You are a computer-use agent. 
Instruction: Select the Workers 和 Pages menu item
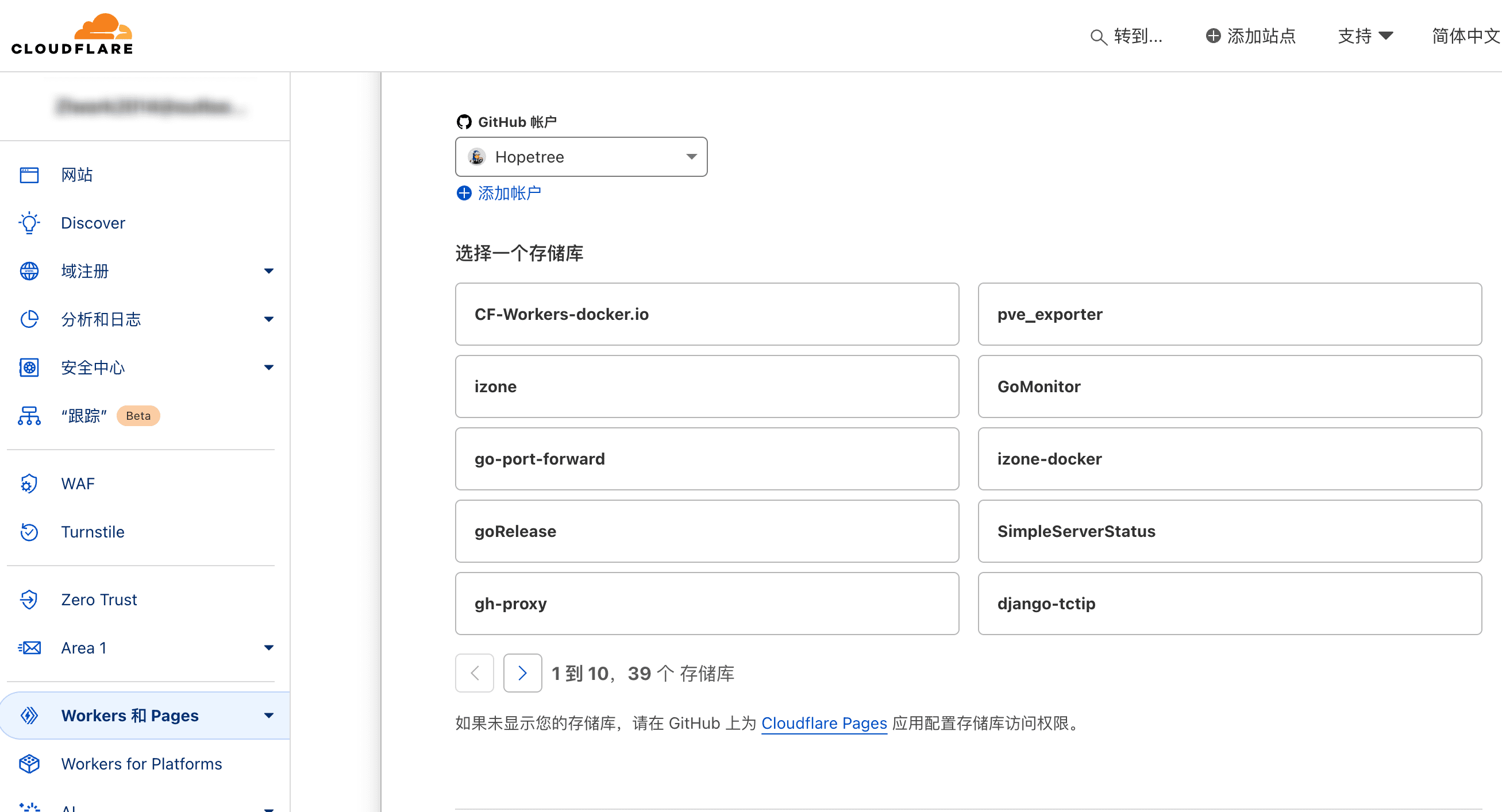coord(130,715)
